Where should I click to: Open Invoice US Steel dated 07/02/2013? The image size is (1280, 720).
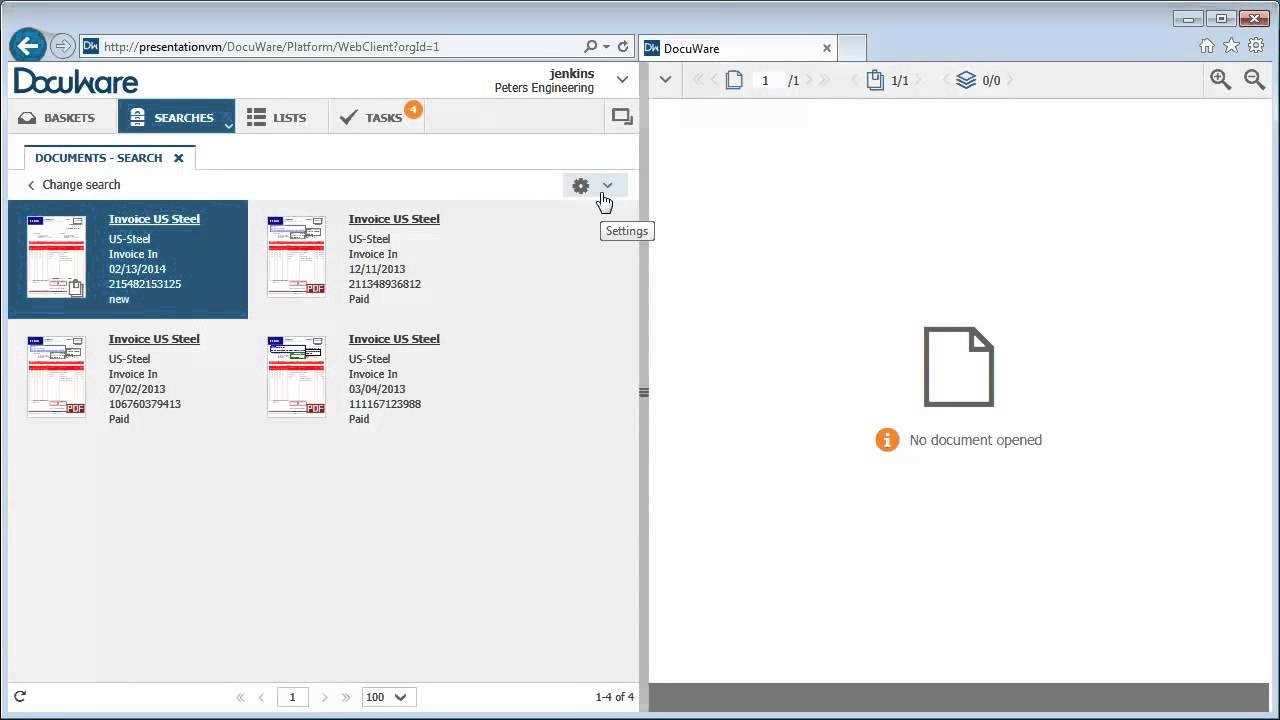point(154,339)
